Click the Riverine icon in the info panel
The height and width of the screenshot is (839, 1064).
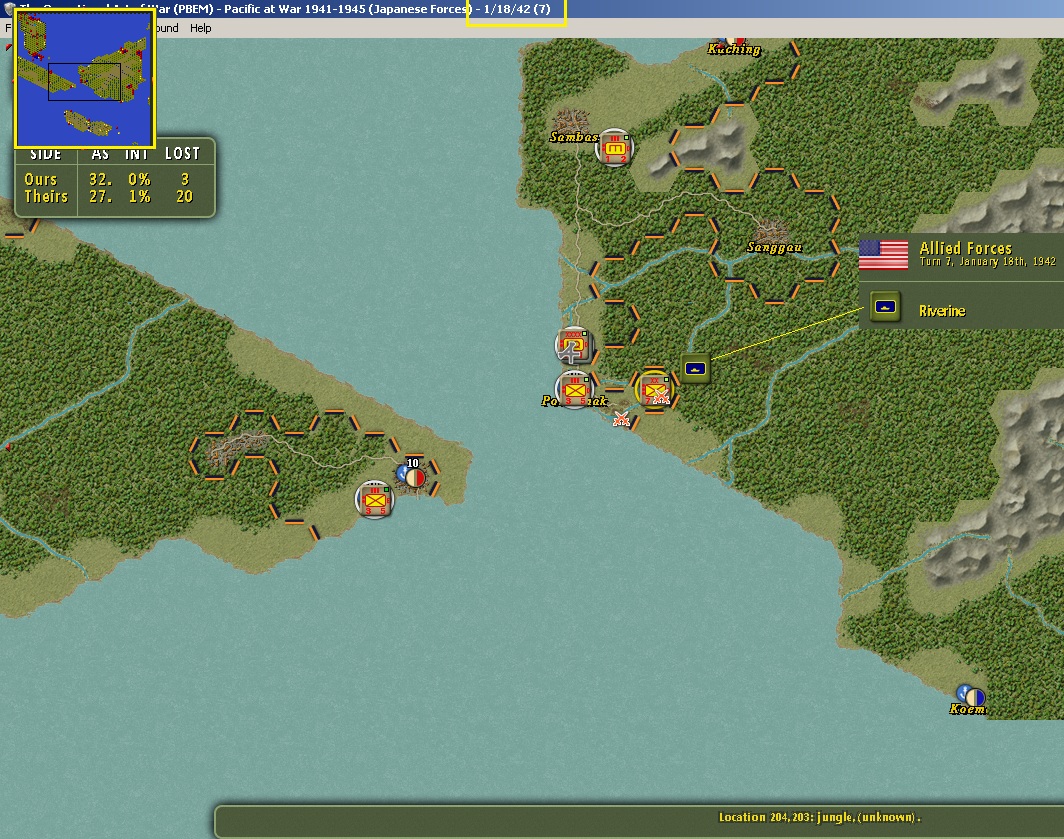886,307
